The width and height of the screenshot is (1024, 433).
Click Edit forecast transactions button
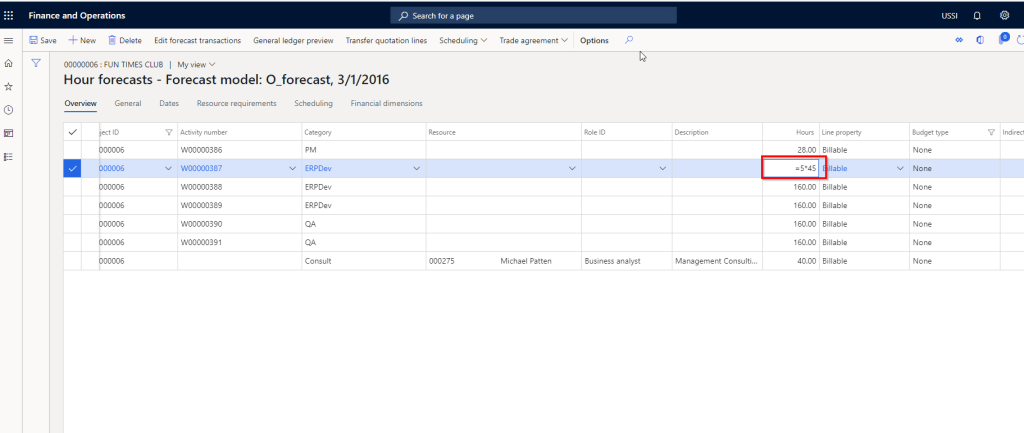tap(197, 40)
